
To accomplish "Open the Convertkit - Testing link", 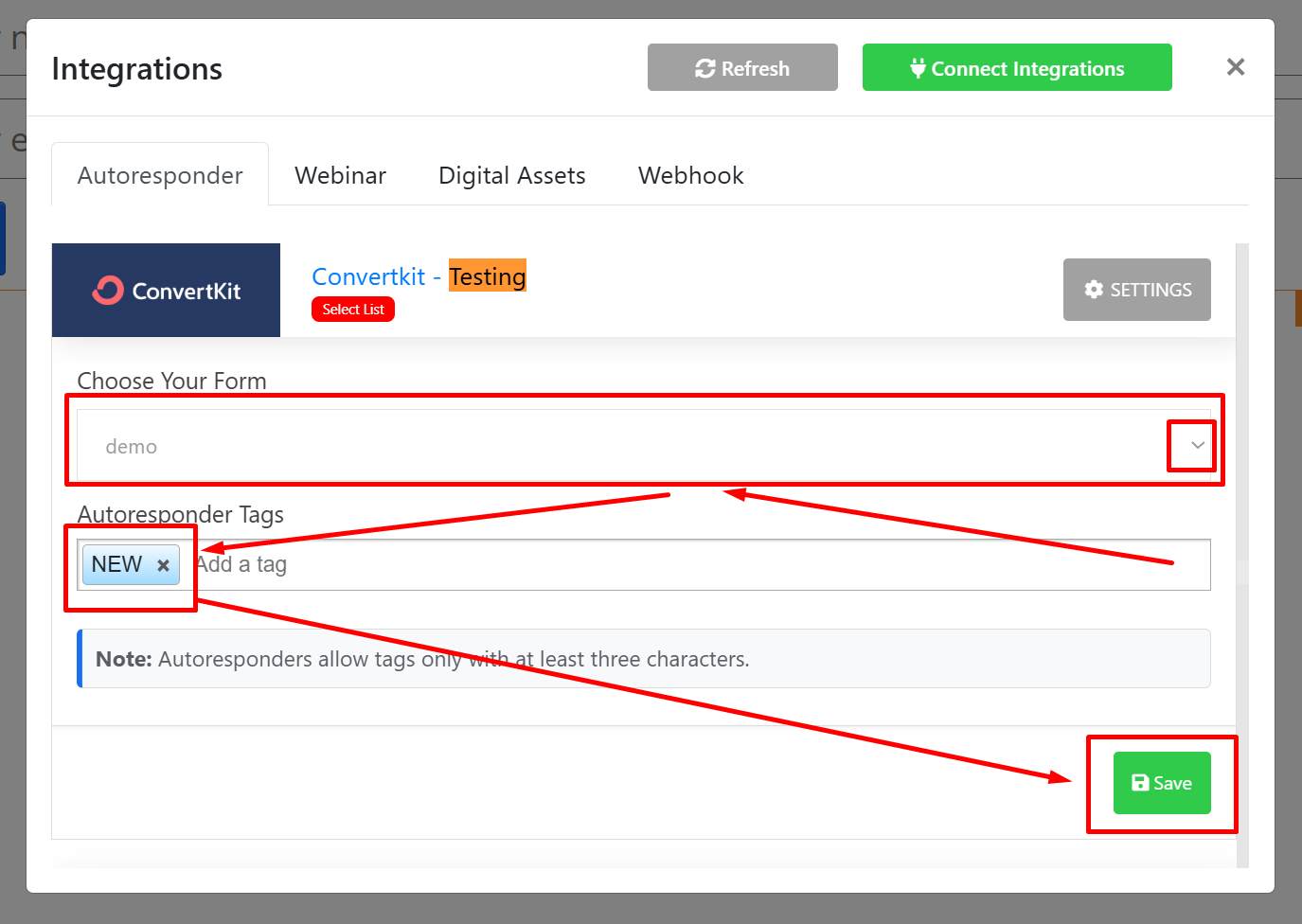I will [x=419, y=276].
